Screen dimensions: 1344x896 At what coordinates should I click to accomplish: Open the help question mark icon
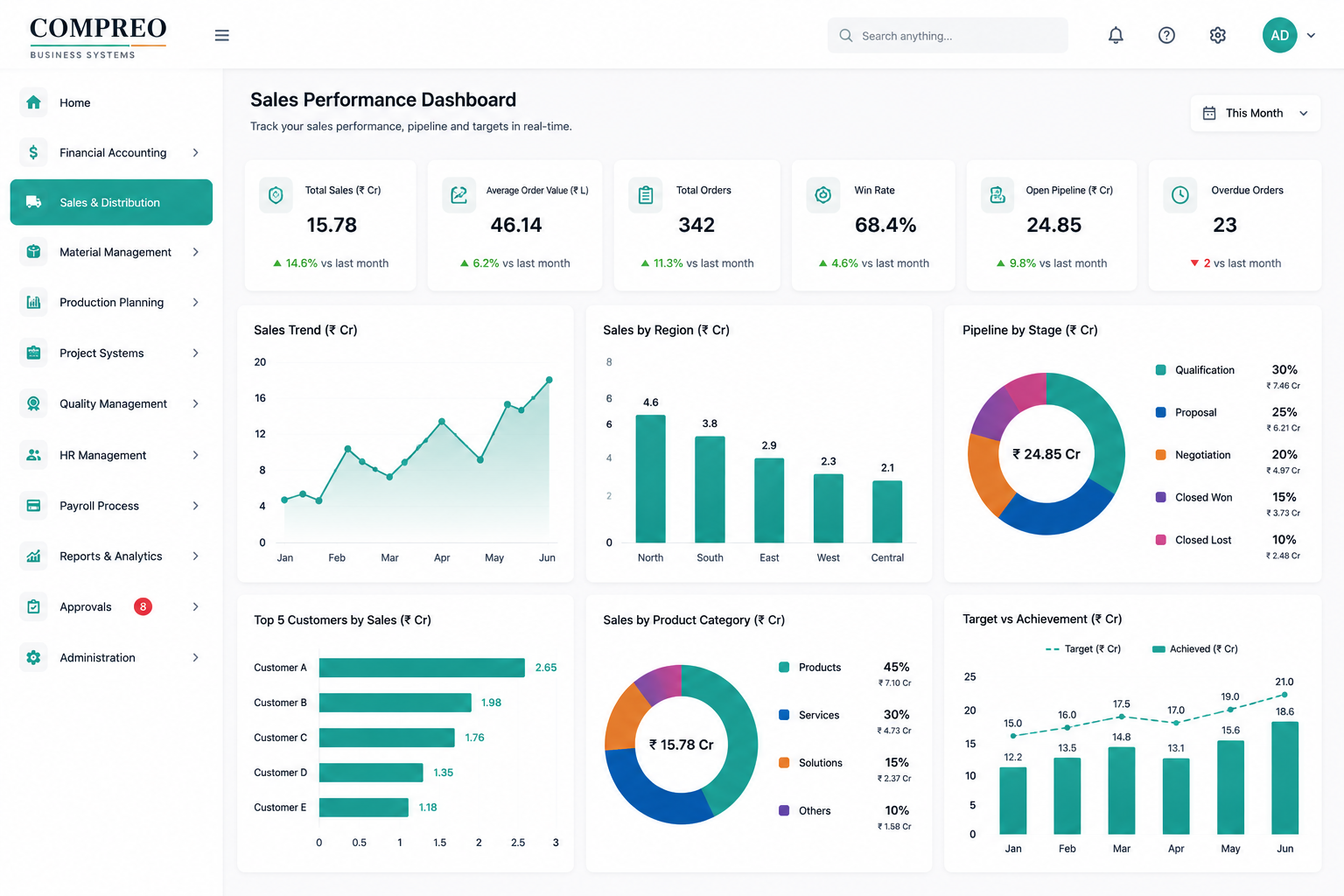click(1166, 35)
